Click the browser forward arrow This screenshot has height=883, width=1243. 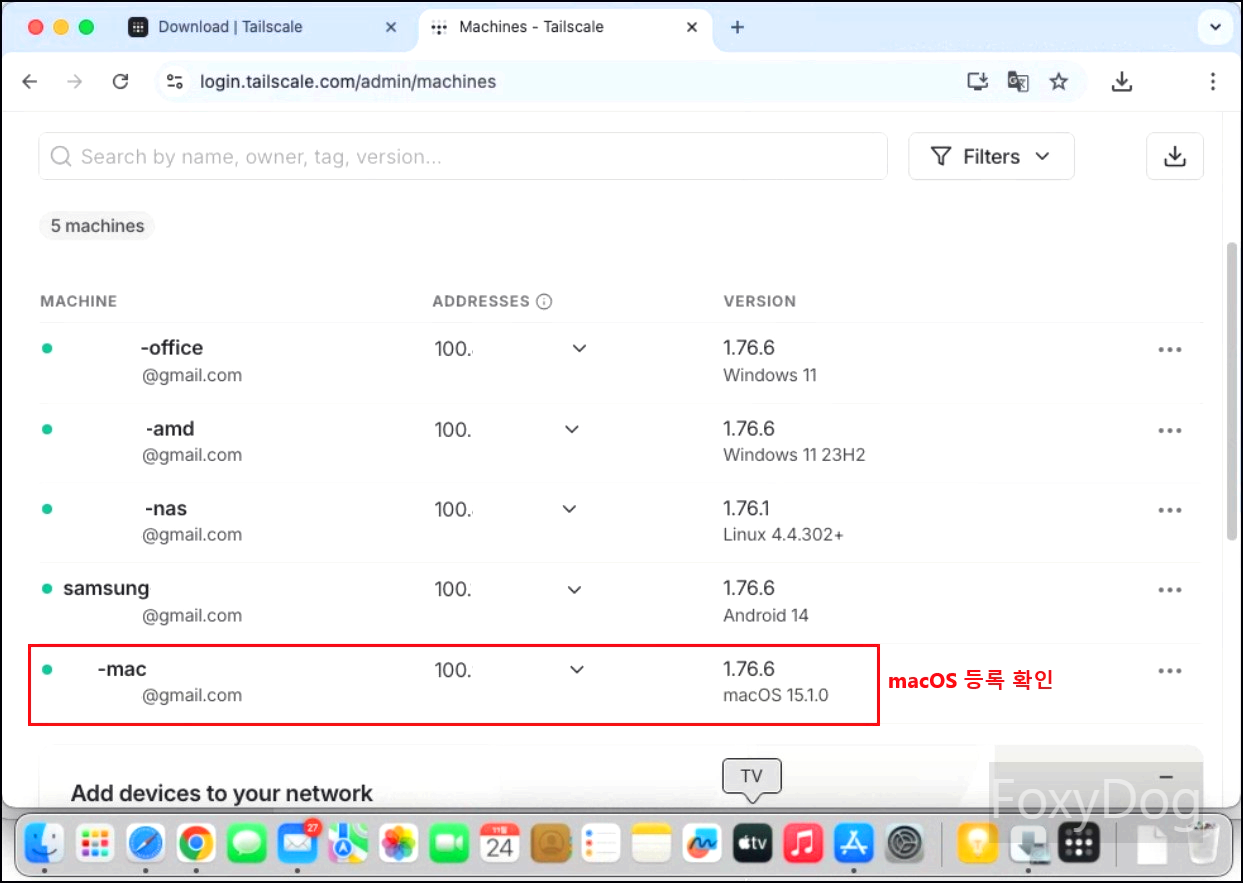coord(75,82)
